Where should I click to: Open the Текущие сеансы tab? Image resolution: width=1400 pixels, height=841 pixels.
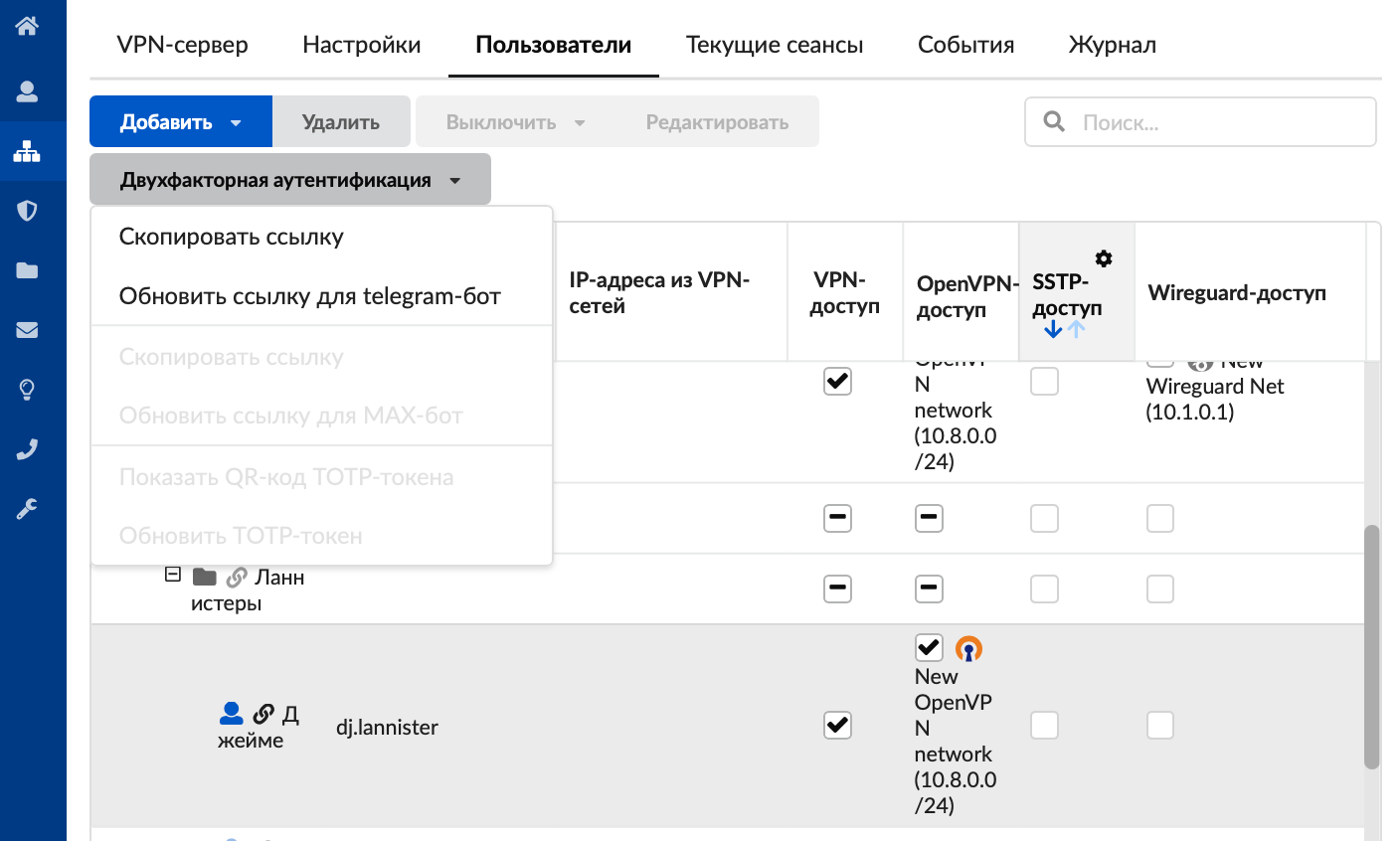[x=775, y=45]
